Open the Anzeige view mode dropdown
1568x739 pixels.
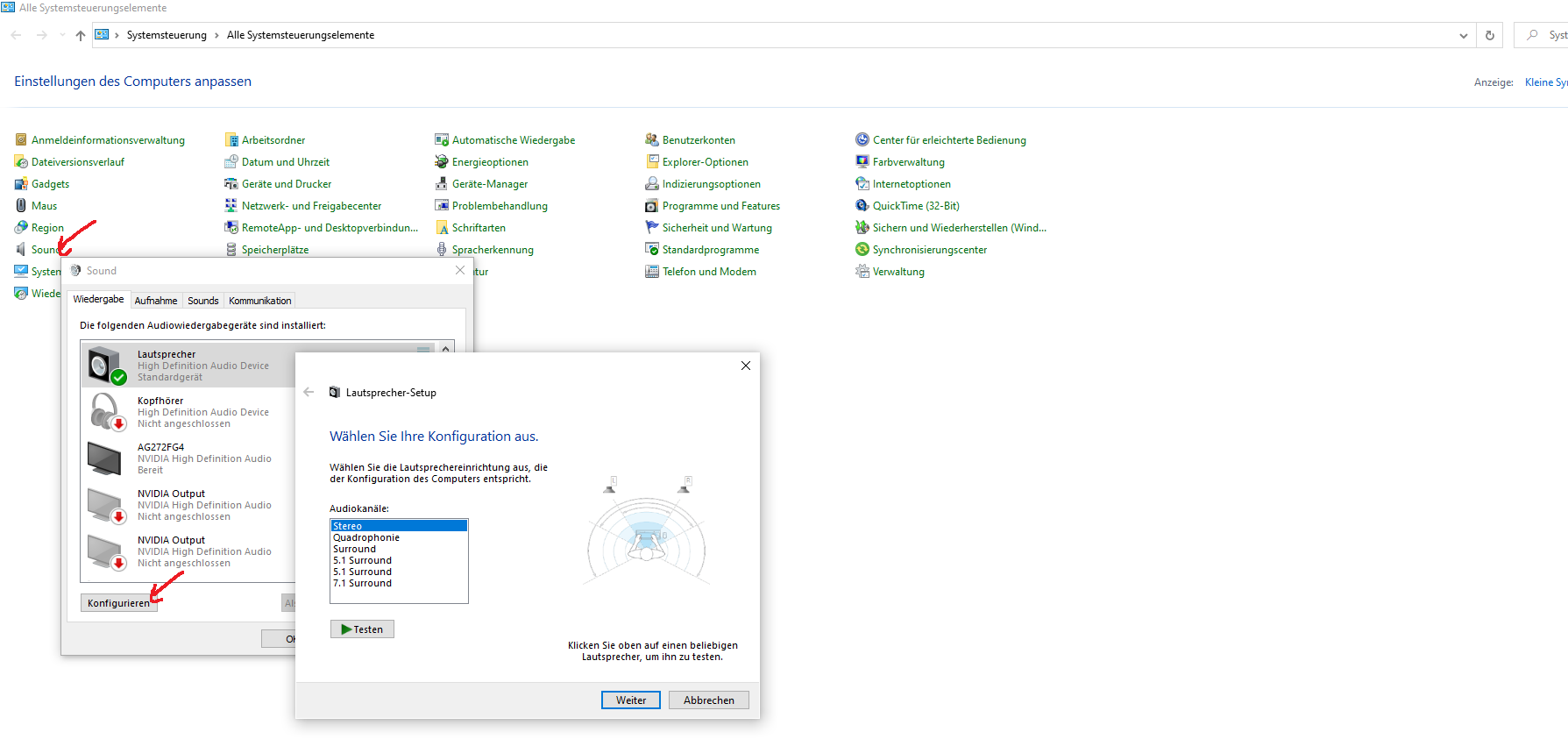pos(1544,82)
